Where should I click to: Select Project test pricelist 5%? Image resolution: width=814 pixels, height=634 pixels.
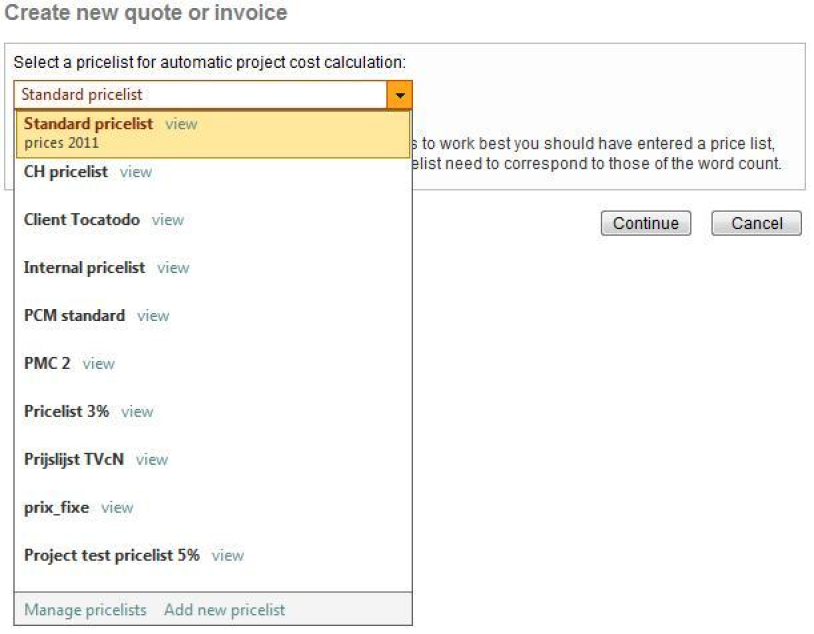click(112, 556)
